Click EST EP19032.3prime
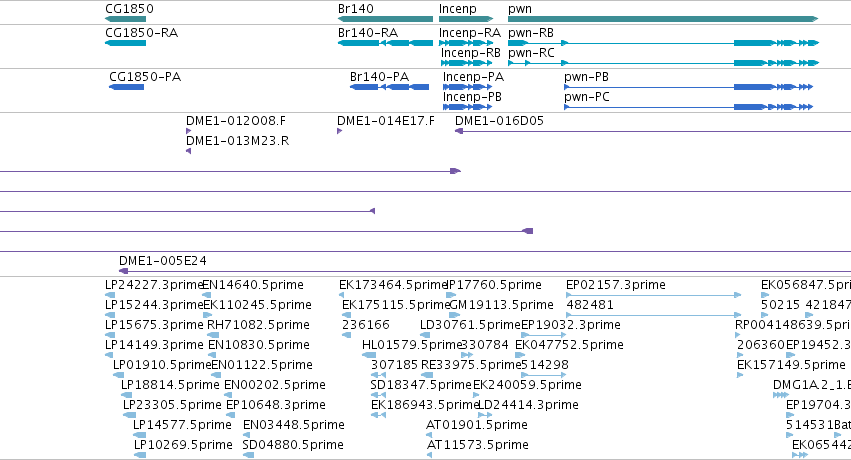 [571, 325]
